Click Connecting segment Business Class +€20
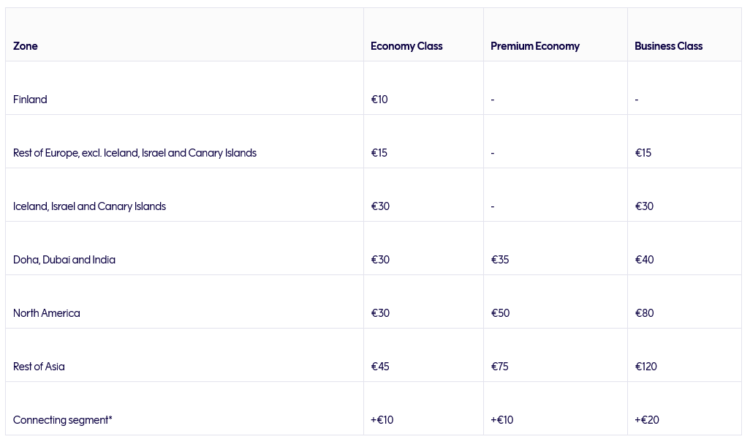The width and height of the screenshot is (750, 442). [x=647, y=420]
